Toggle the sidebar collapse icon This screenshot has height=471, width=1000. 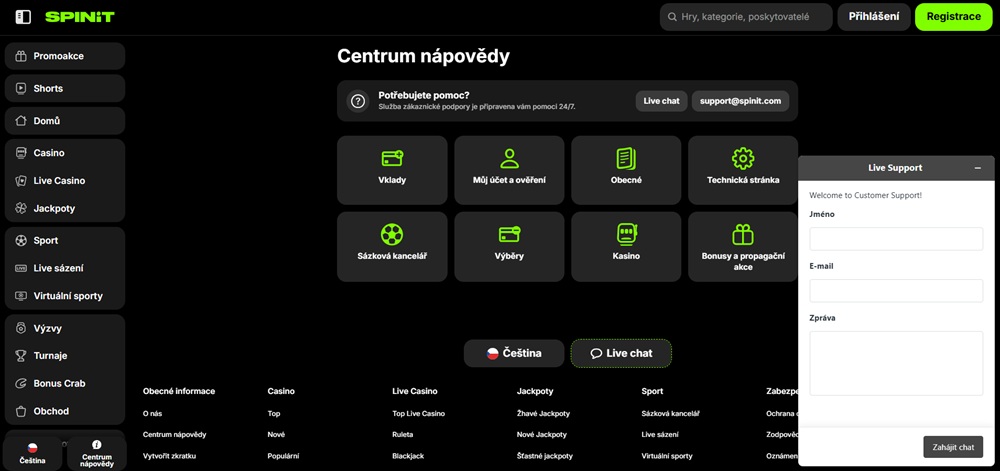tap(23, 17)
